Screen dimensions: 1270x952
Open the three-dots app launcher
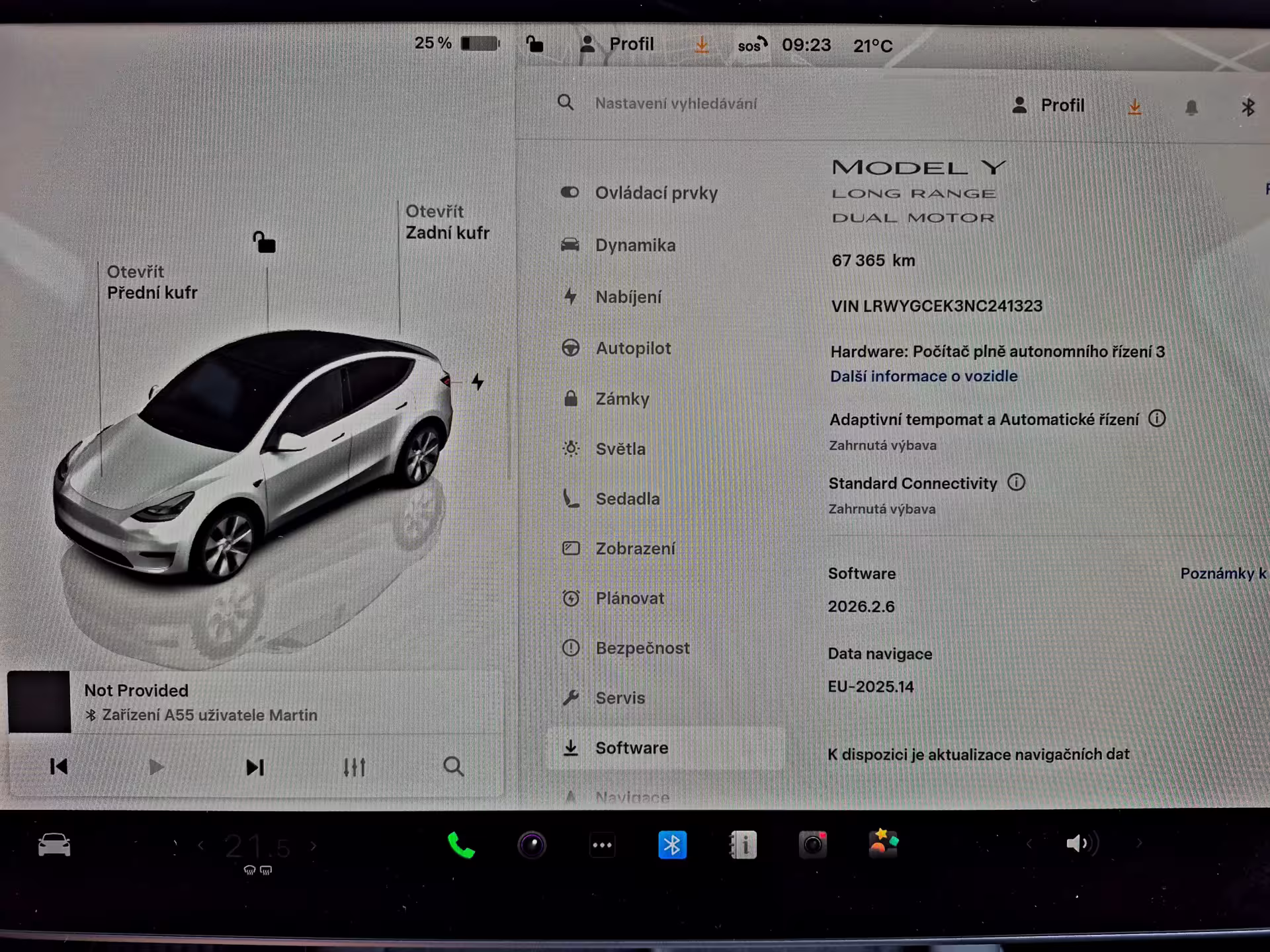tap(602, 845)
